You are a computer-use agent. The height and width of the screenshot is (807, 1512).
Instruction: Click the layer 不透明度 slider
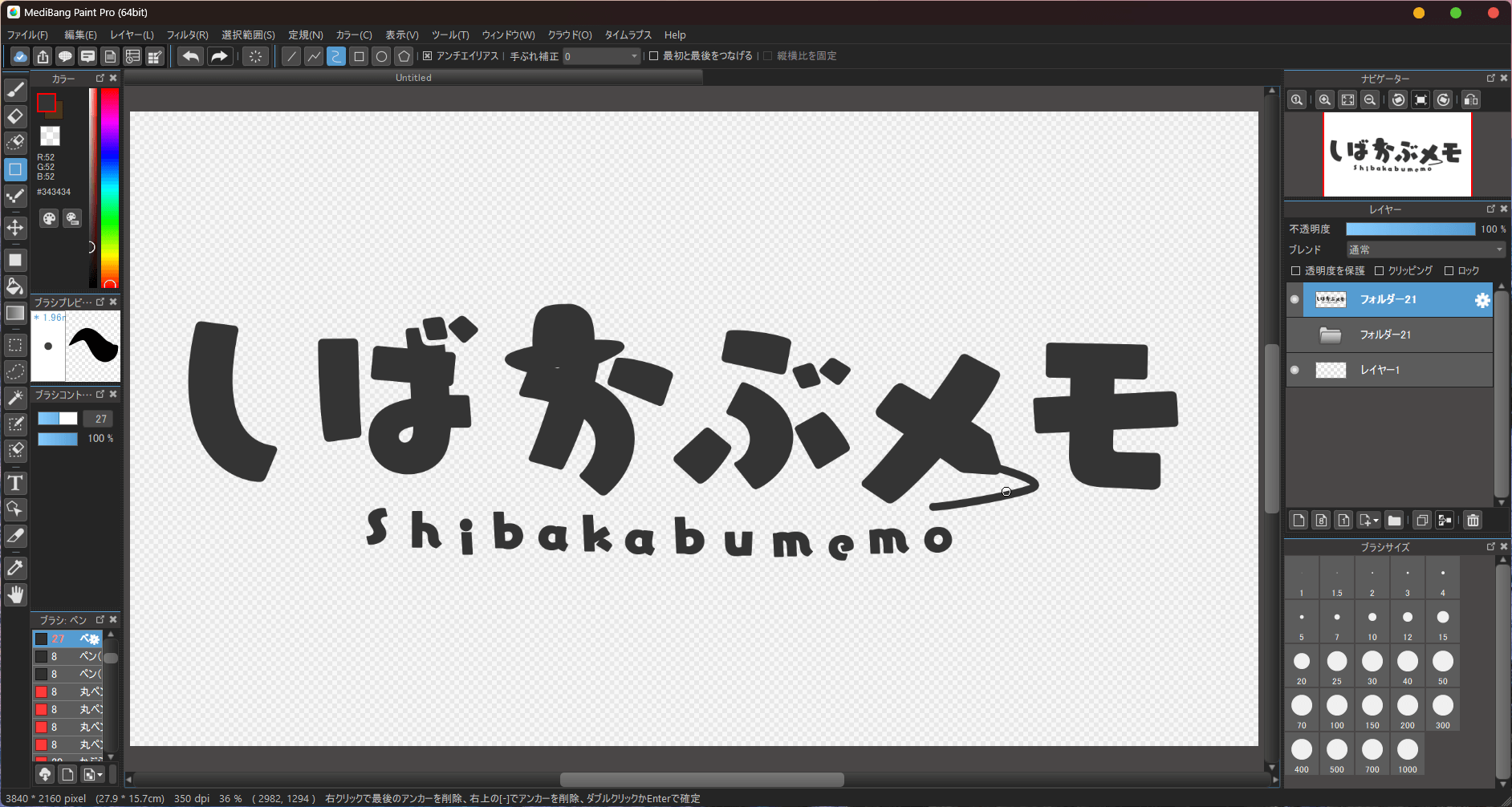[1410, 229]
